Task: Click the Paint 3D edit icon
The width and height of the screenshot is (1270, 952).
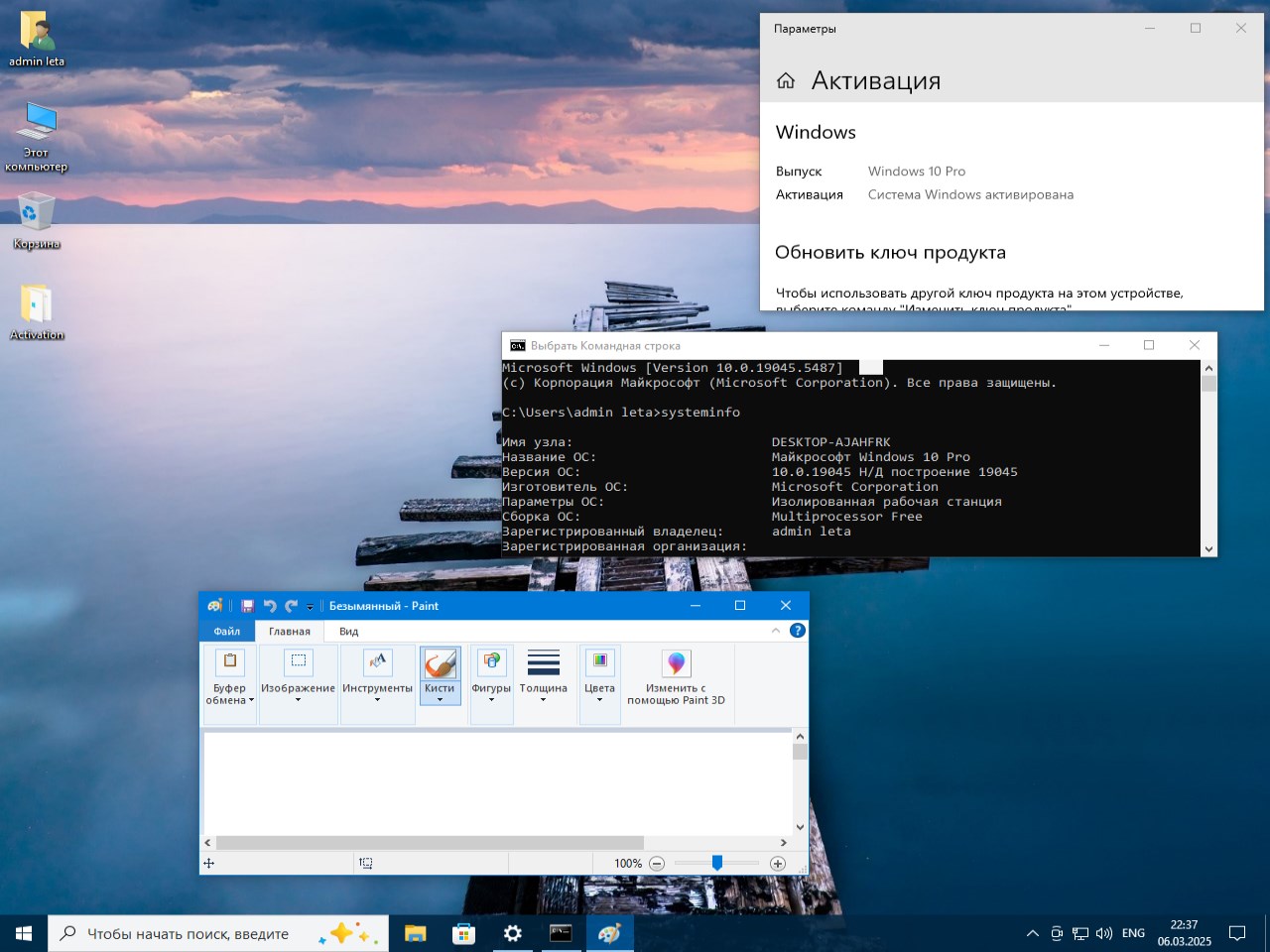Action: [676, 662]
